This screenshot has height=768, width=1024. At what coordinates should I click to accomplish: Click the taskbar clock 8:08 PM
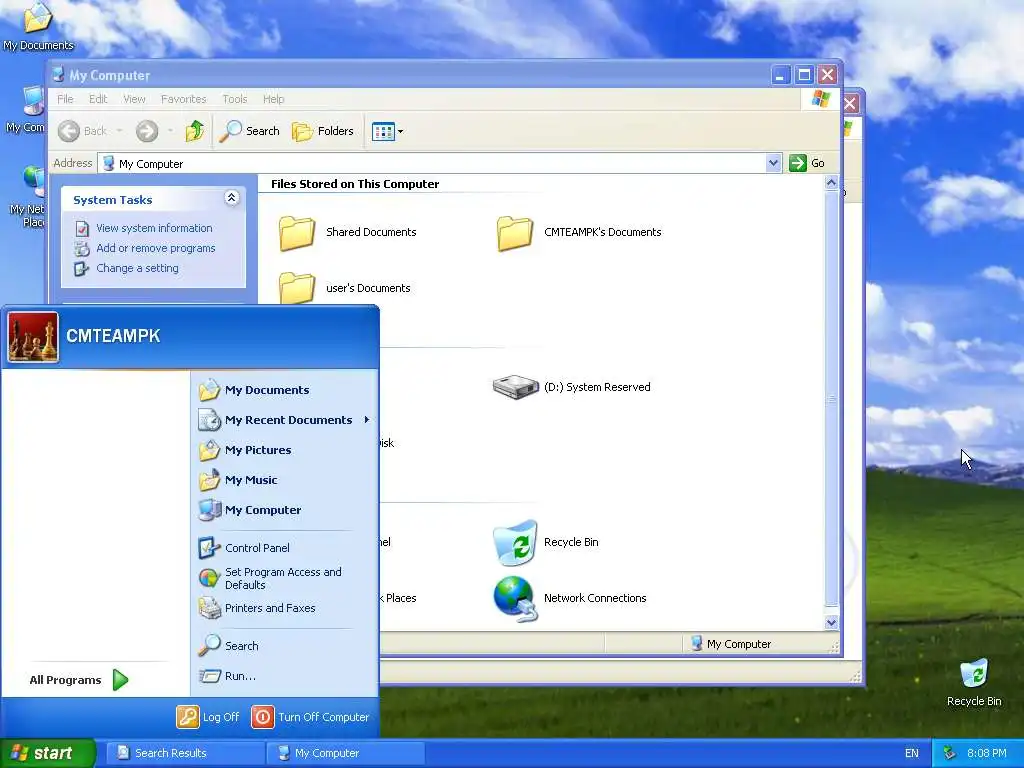pos(987,754)
